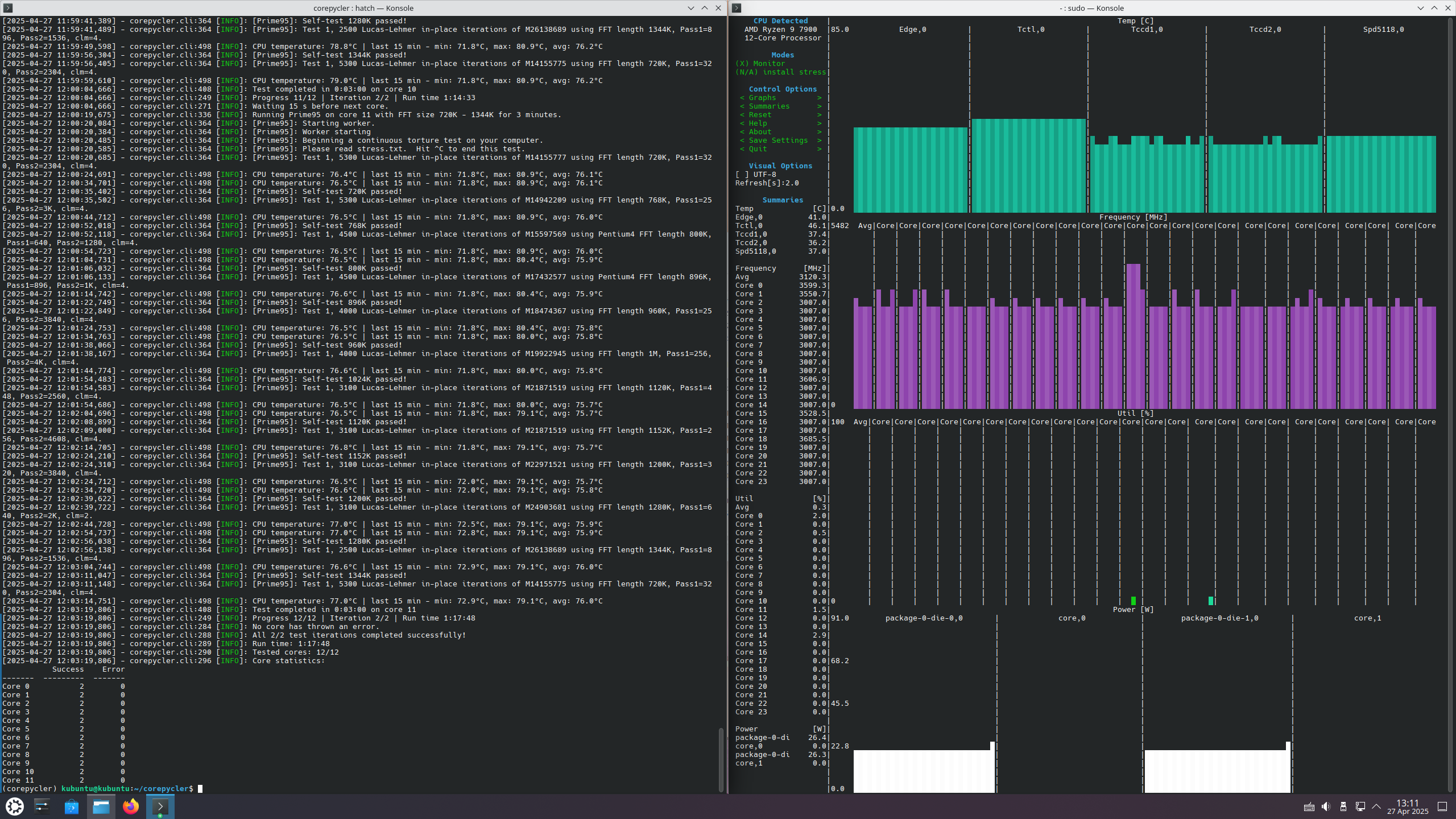The height and width of the screenshot is (819, 1456).
Task: Close the sudo Konsole window
Action: point(1447,8)
